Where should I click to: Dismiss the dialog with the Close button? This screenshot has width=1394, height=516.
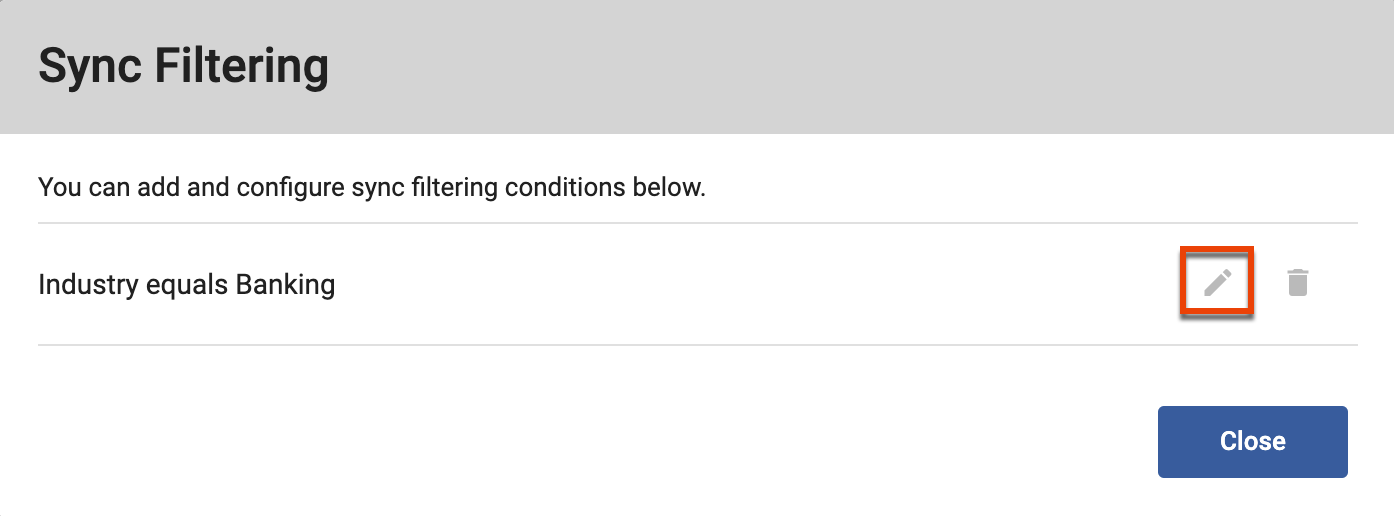(x=1252, y=441)
